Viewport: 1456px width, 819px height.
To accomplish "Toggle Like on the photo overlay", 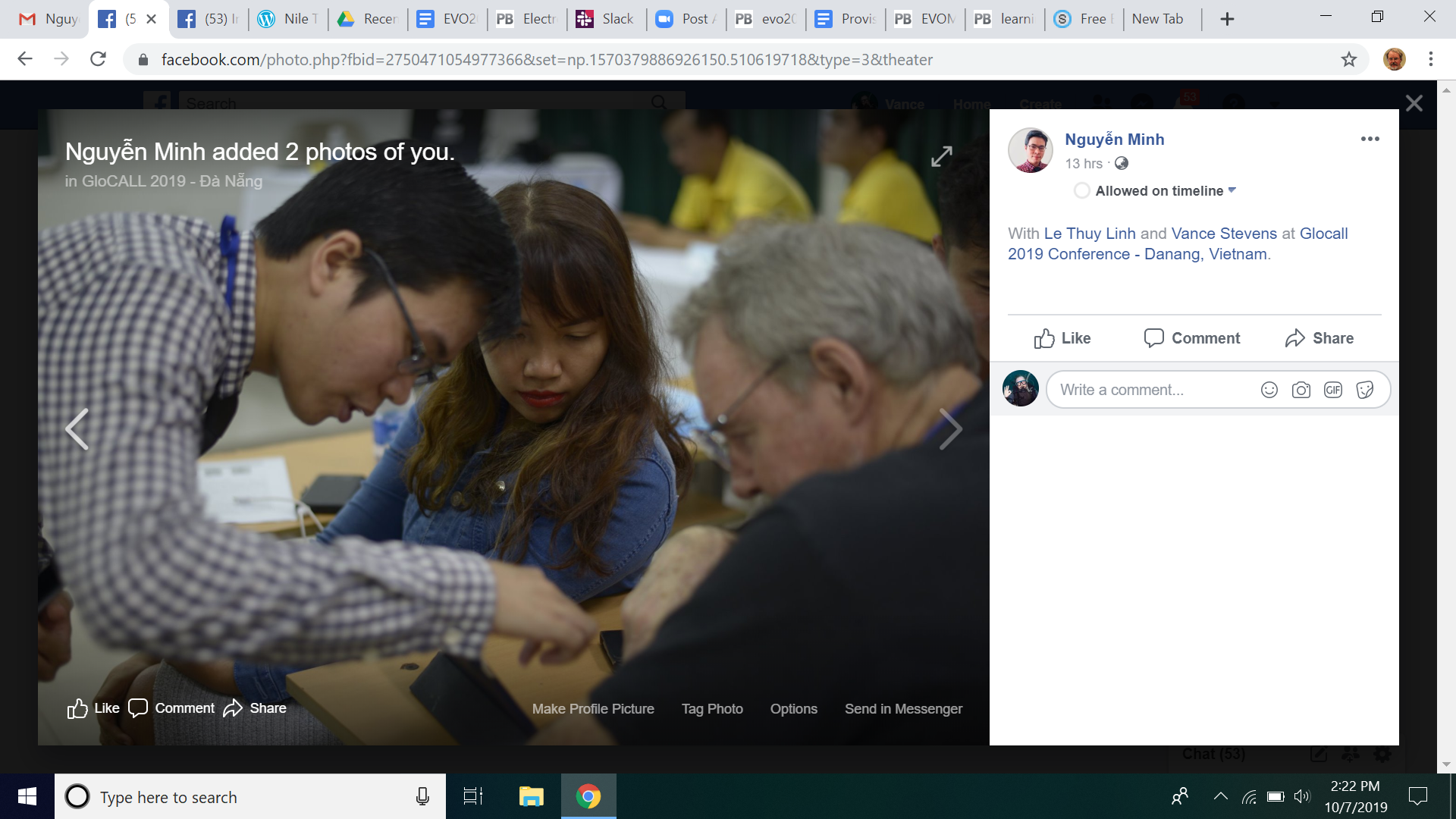I will (93, 708).
